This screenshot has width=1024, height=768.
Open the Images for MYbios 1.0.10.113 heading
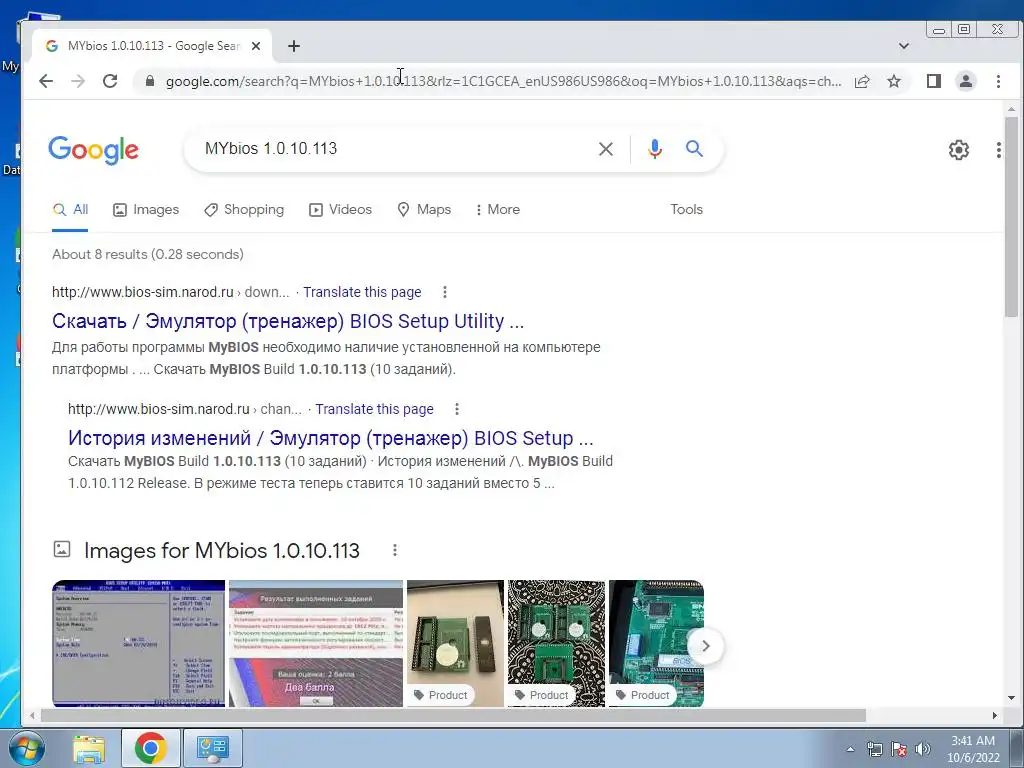[221, 551]
